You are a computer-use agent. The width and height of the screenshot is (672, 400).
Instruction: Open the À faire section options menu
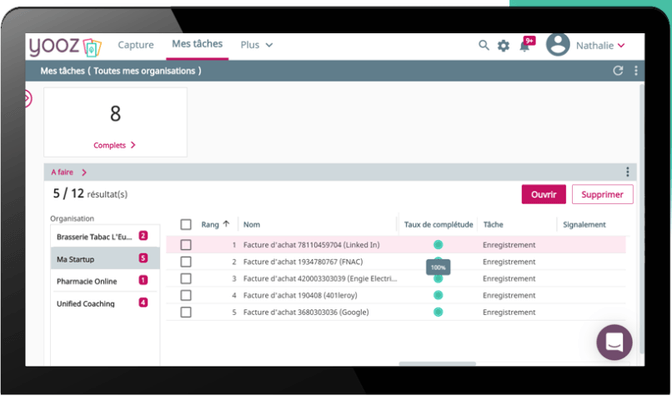[628, 172]
